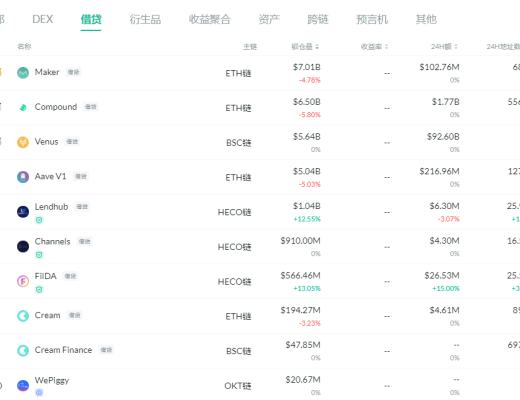Open the Cream Finance project link
520x400 pixels.
[63, 350]
